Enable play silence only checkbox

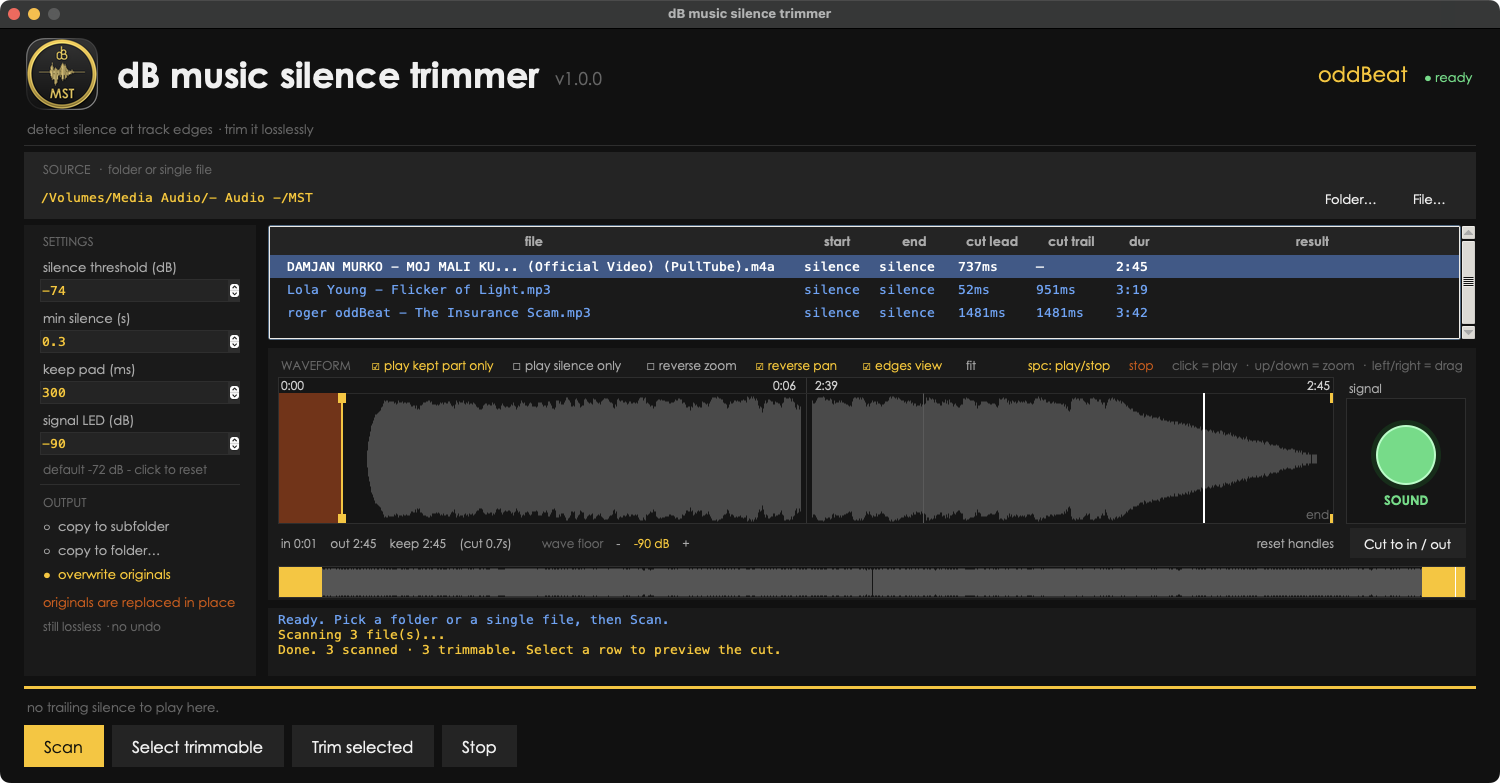click(517, 366)
